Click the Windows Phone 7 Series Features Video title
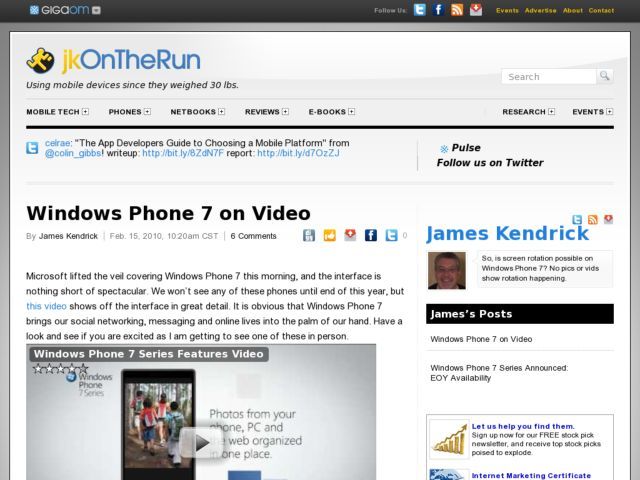This screenshot has height=480, width=640. click(149, 354)
